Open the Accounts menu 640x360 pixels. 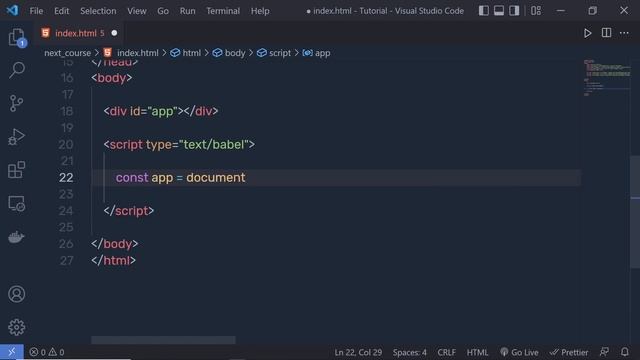[x=17, y=294]
